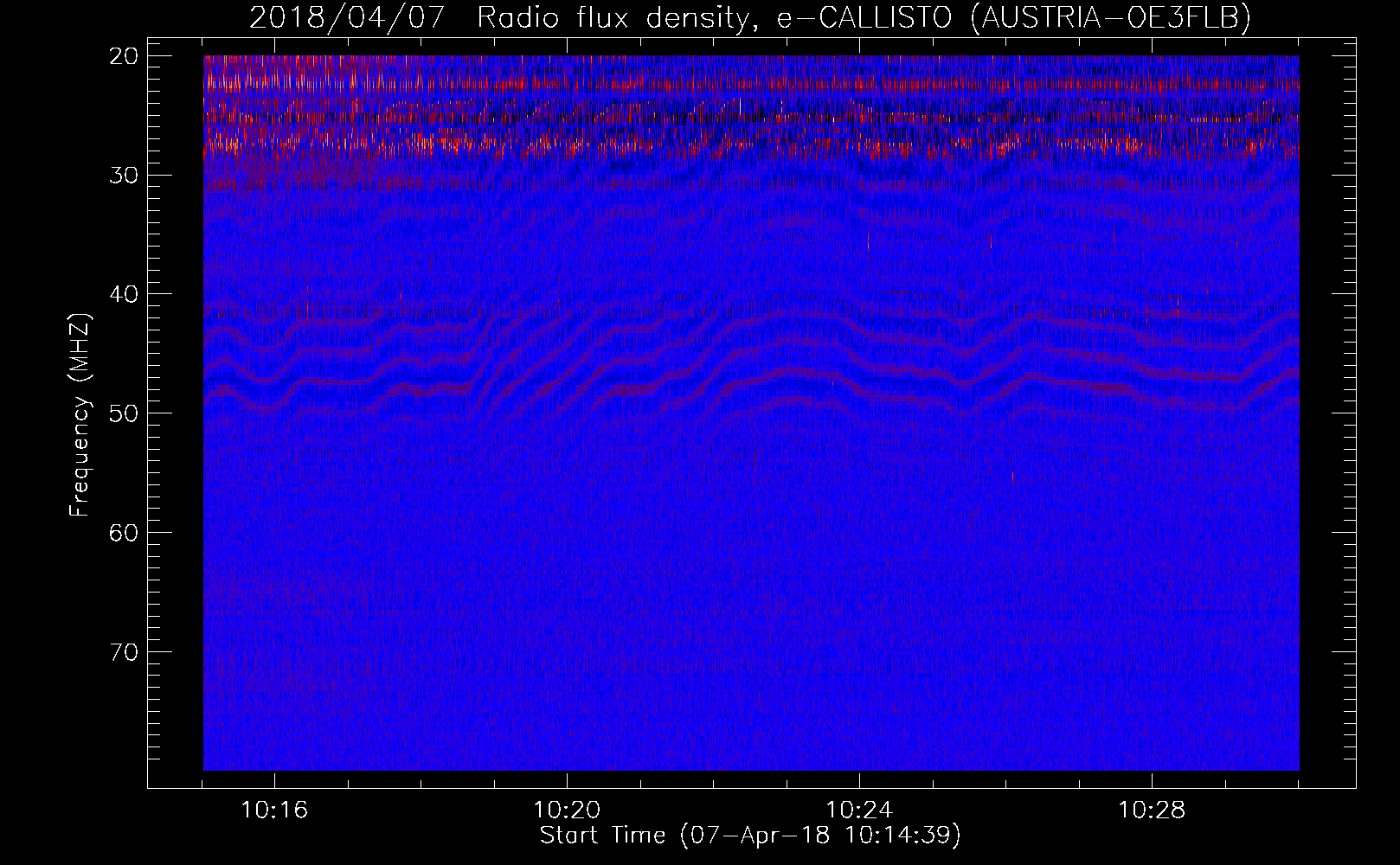Click the time tick label '10:20'

[567, 811]
